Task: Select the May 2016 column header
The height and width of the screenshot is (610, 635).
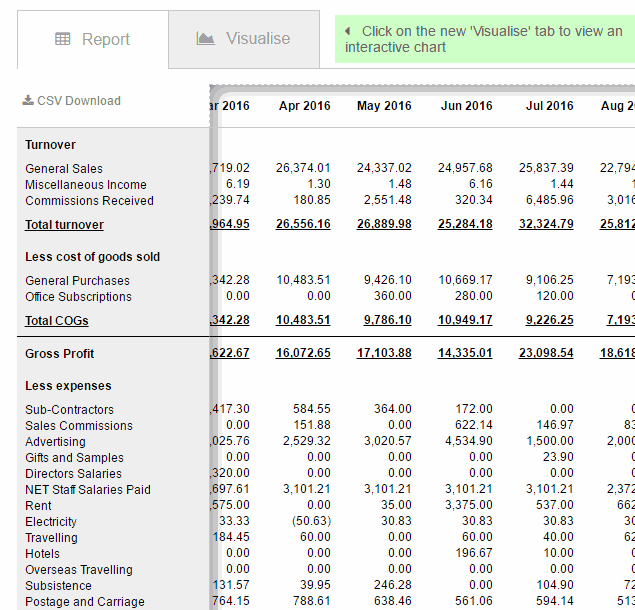Action: point(384,106)
